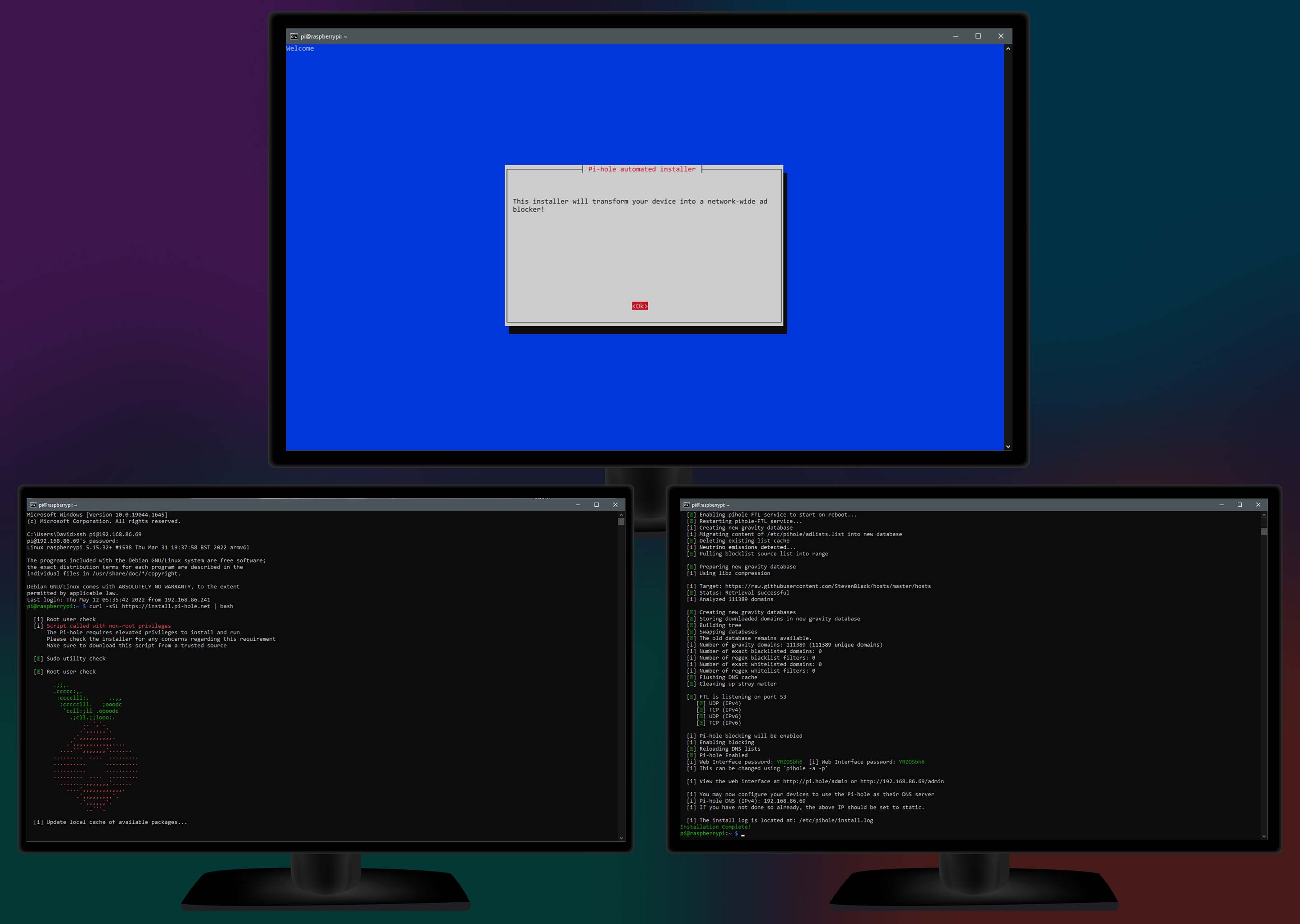Click the 'curl -sSL https://install.pi-hole.net | bash' command
1300x924 pixels.
(x=161, y=606)
